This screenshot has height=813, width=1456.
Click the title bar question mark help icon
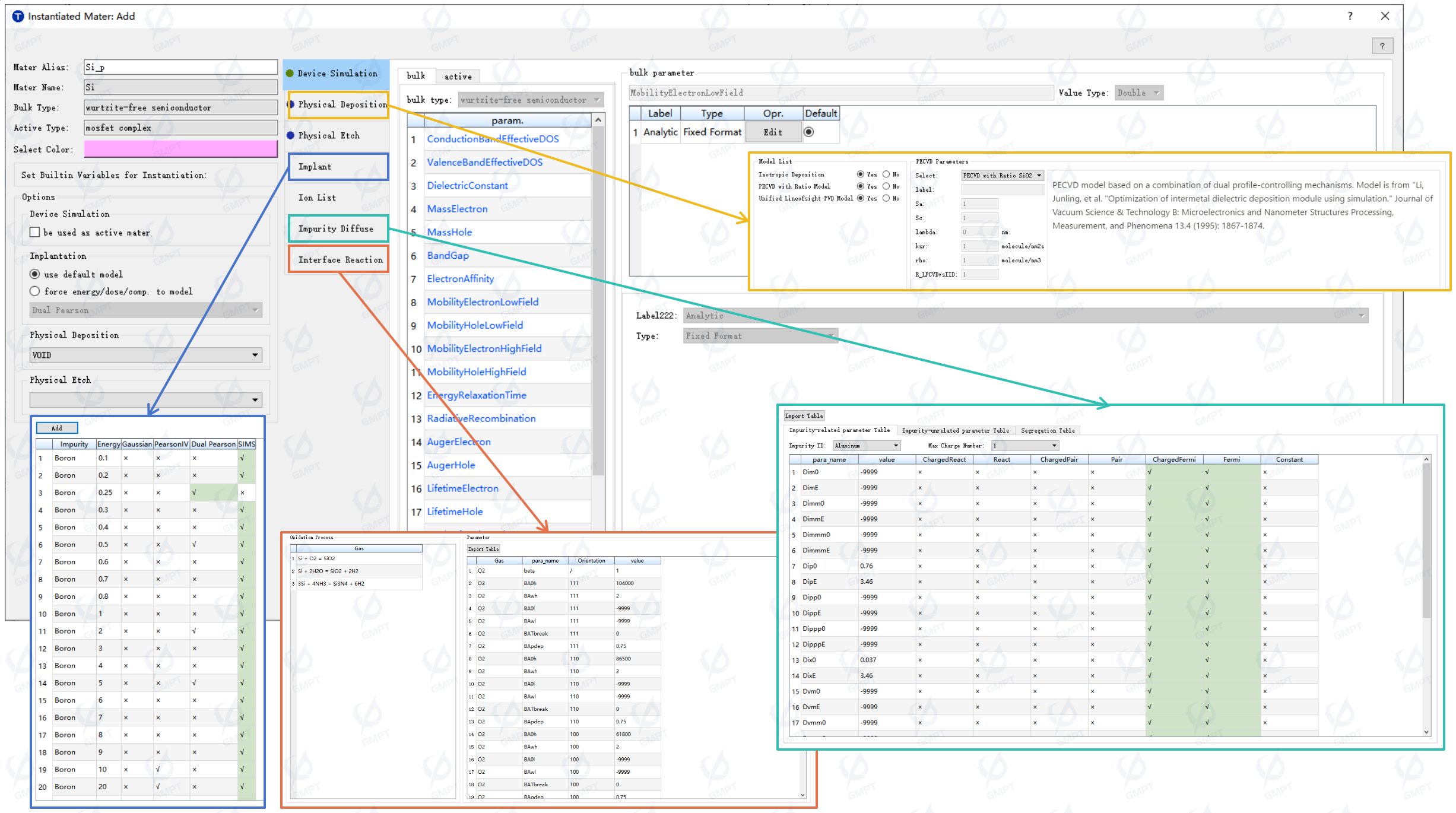tap(1350, 16)
